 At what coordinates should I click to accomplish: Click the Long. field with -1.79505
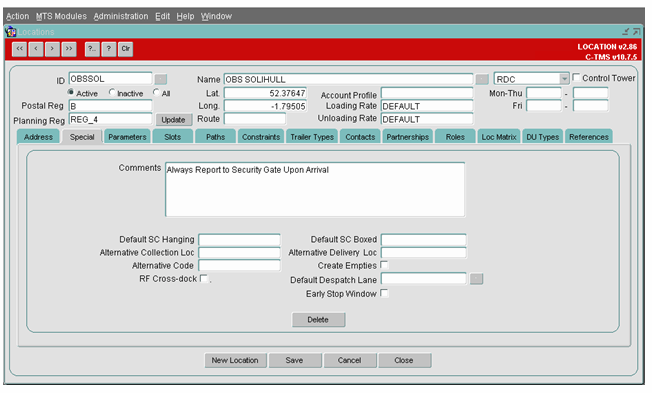click(266, 106)
